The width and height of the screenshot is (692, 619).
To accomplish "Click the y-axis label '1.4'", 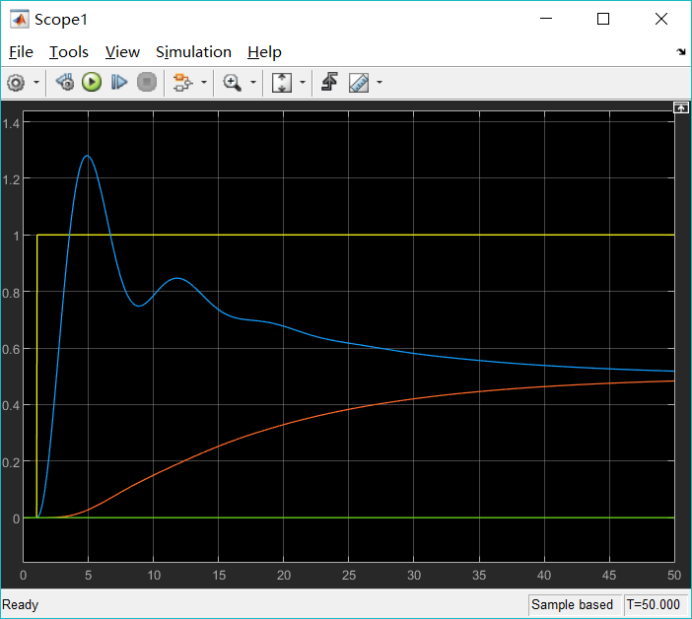I will [11, 124].
